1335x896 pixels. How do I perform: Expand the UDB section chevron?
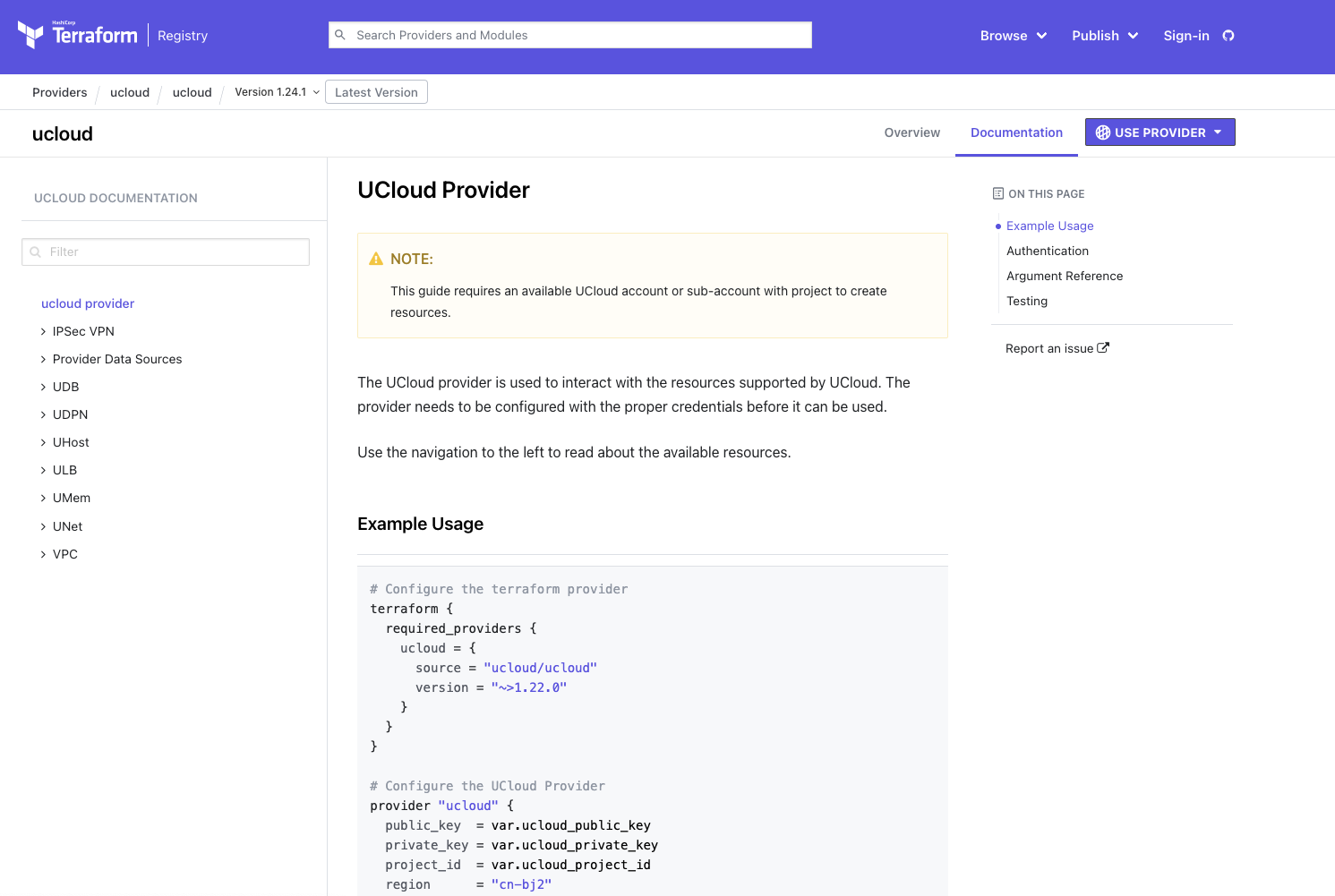click(x=43, y=387)
